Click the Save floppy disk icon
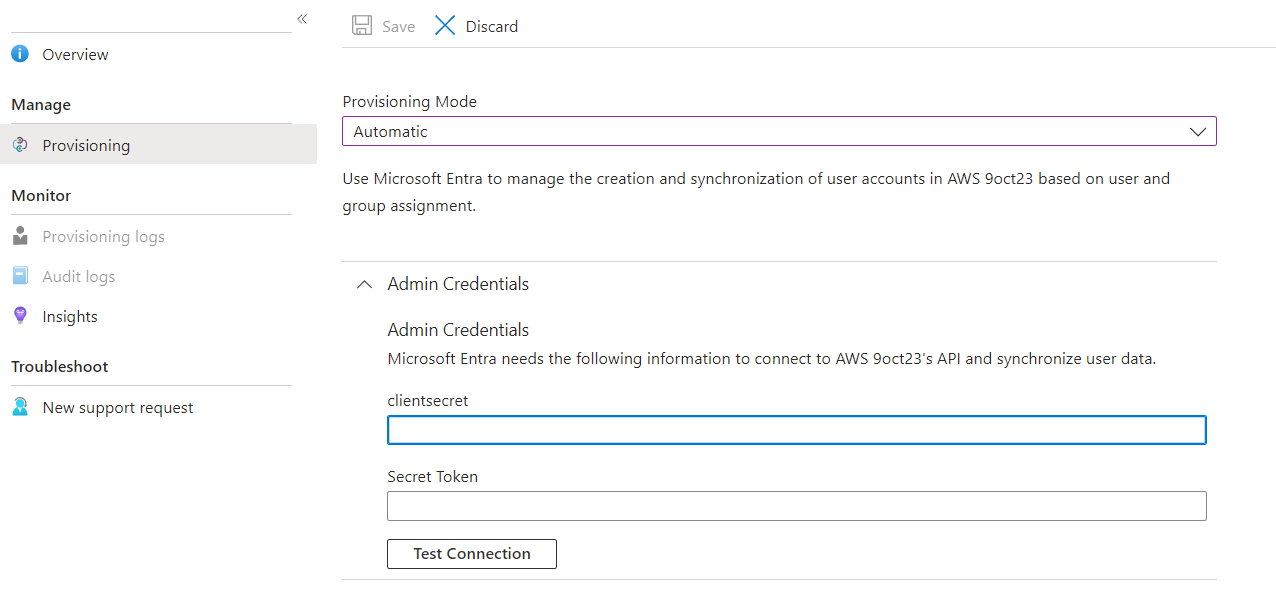1276x599 pixels. pos(362,26)
